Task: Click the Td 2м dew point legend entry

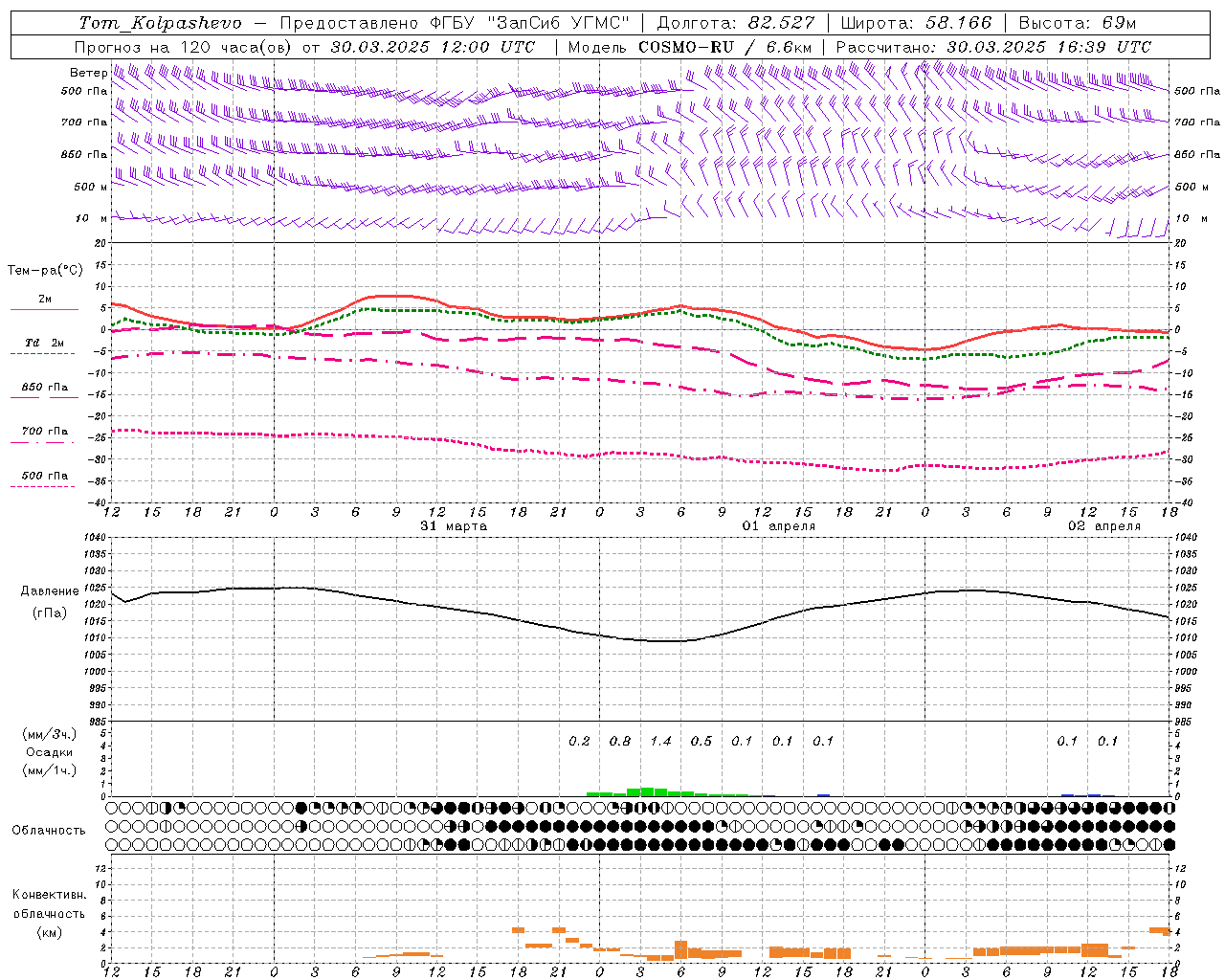Action: click(44, 343)
